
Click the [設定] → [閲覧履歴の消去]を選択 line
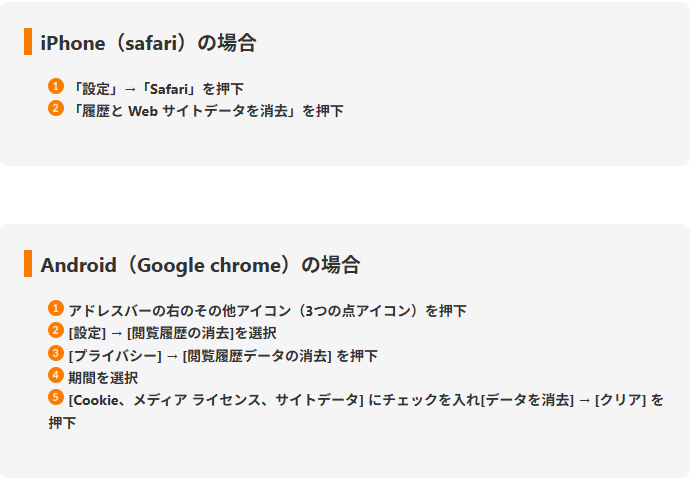point(172,333)
